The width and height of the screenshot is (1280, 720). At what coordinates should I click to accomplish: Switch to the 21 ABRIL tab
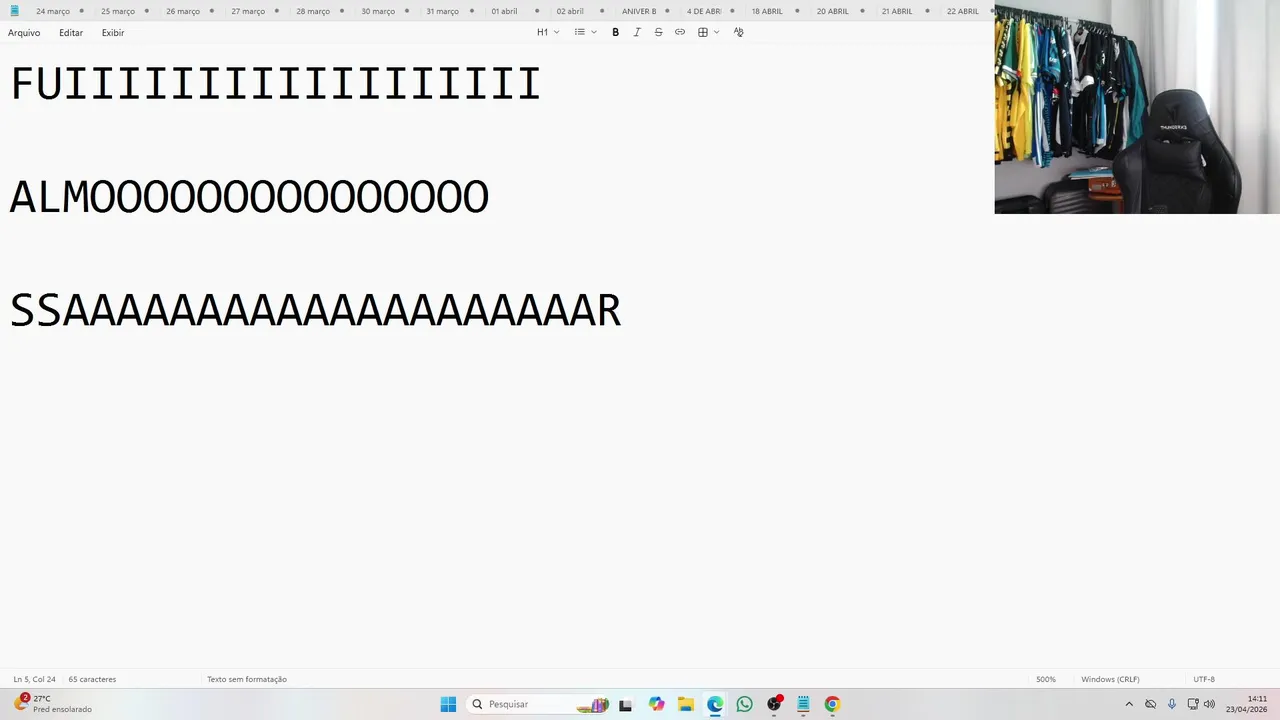pyautogui.click(x=897, y=11)
